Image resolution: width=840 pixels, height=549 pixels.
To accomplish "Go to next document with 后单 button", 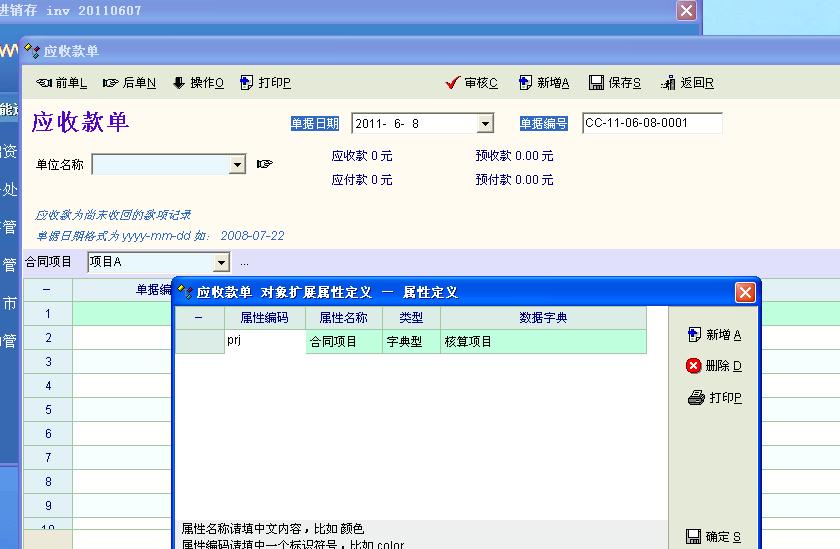I will (130, 83).
